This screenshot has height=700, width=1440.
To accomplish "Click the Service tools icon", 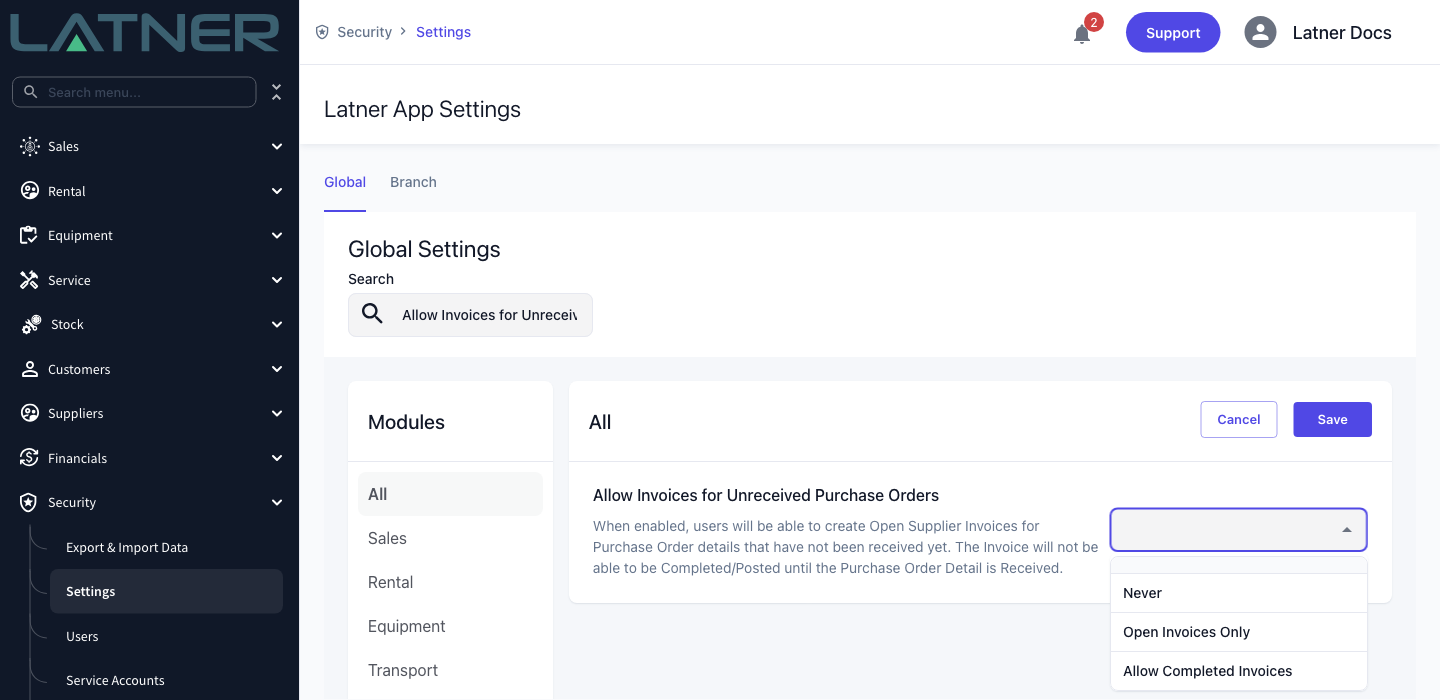I will pos(30,280).
